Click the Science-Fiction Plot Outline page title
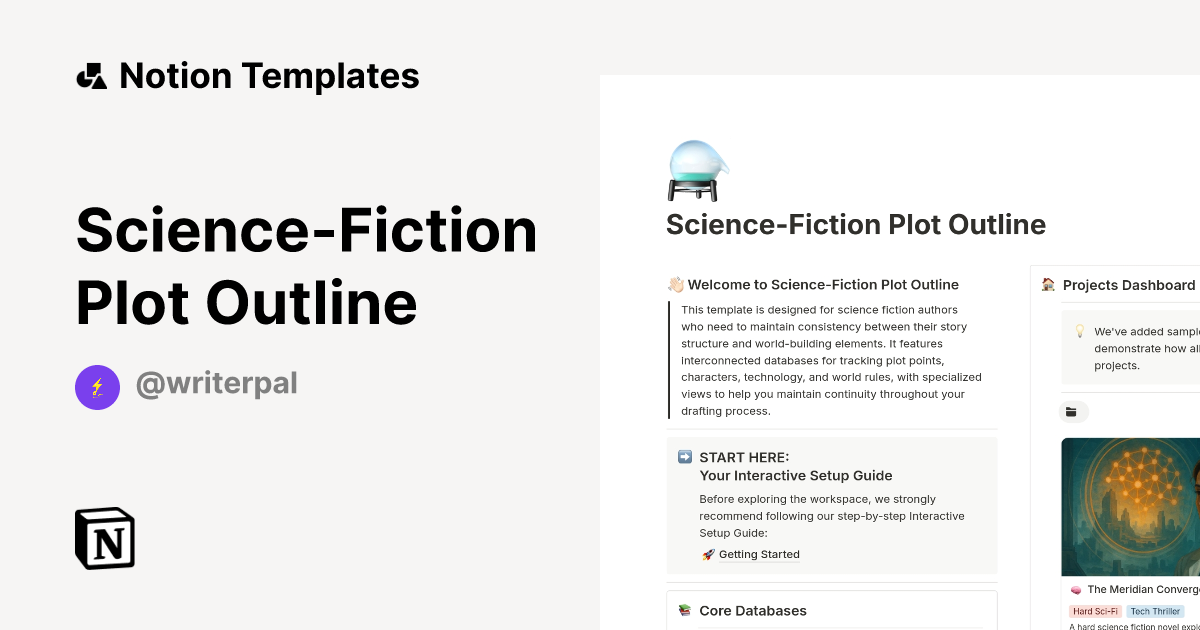This screenshot has width=1200, height=630. [856, 224]
